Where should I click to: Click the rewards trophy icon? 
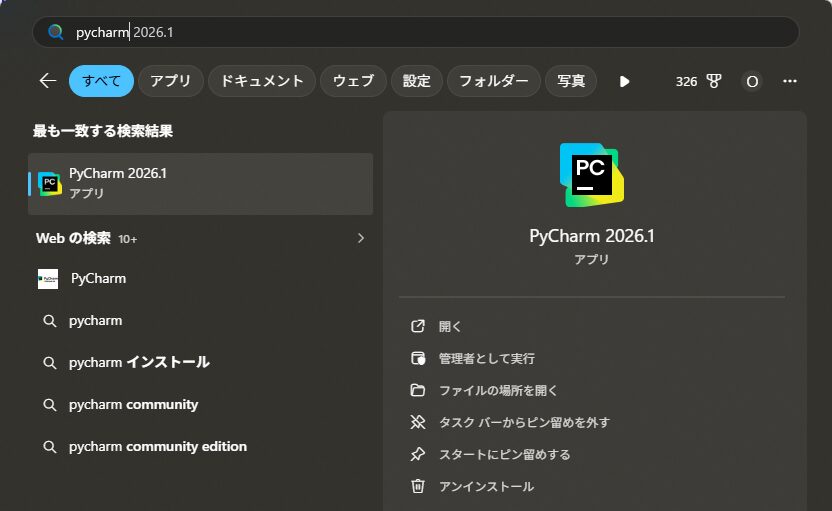[714, 81]
